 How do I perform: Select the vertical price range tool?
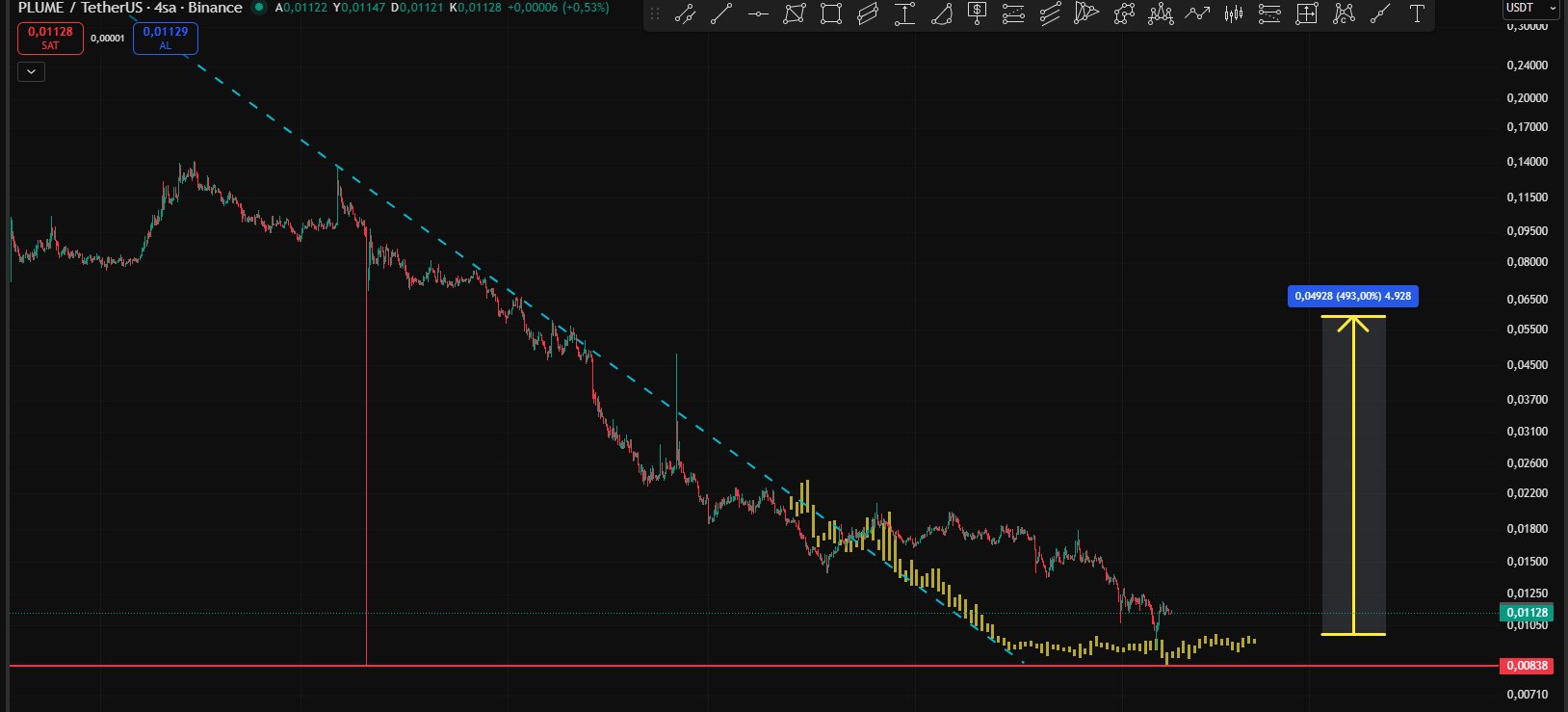pyautogui.click(x=903, y=13)
